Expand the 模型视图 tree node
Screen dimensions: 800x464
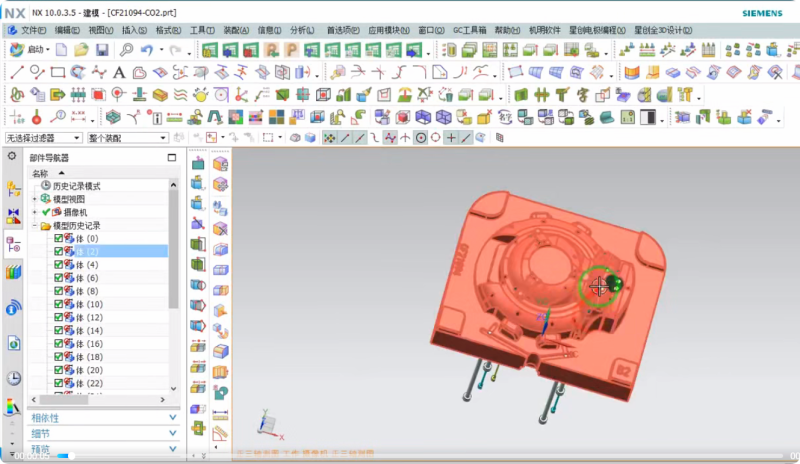pos(35,199)
